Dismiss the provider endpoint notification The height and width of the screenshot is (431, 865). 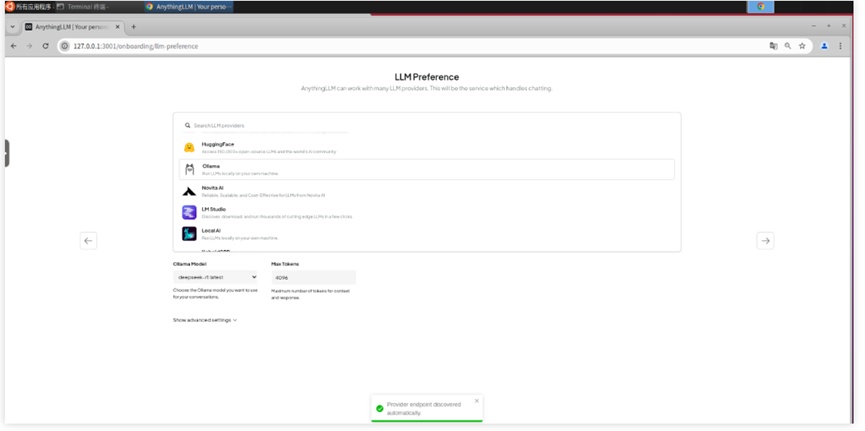pos(477,401)
